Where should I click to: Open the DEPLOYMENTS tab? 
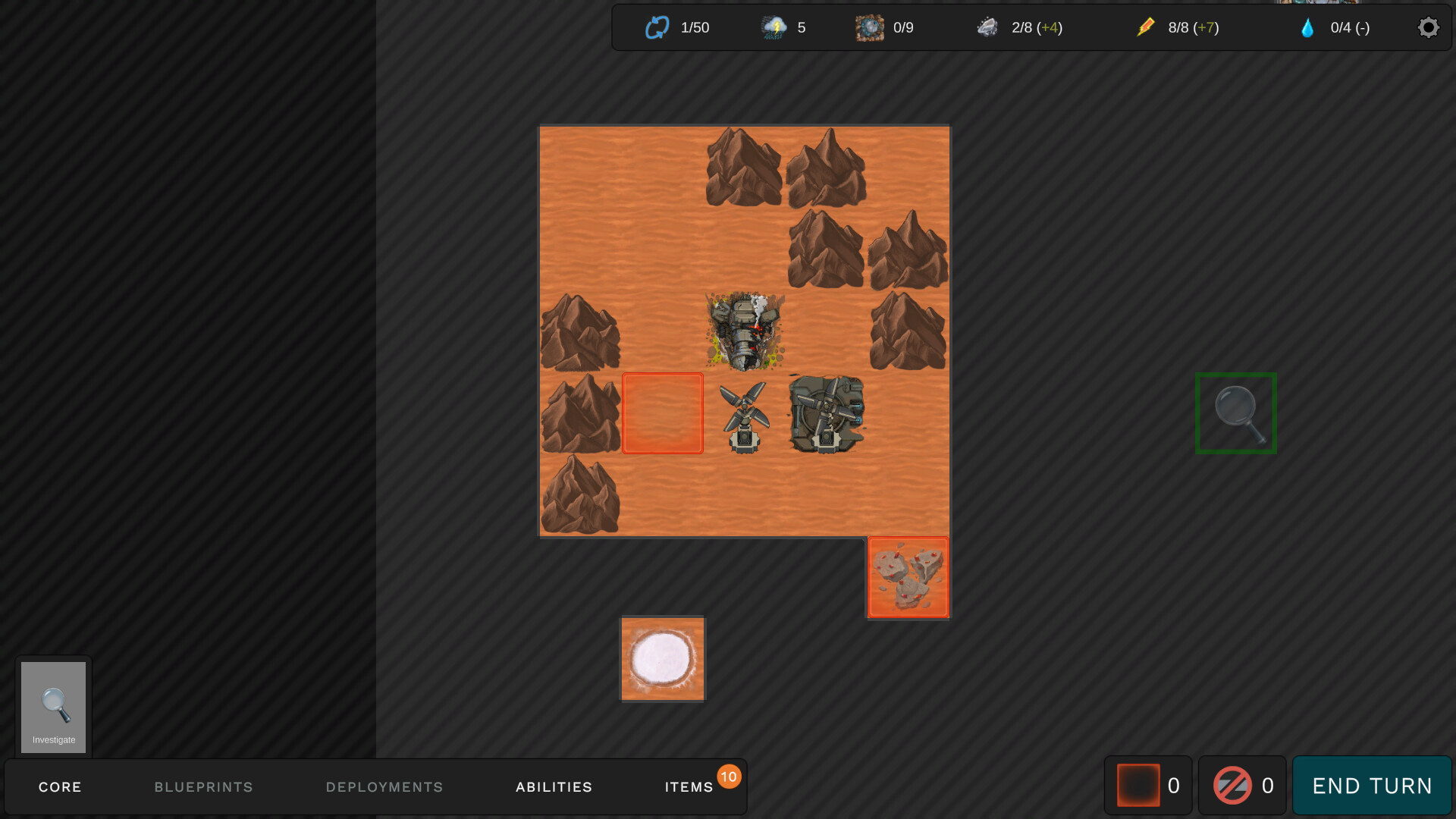[384, 787]
